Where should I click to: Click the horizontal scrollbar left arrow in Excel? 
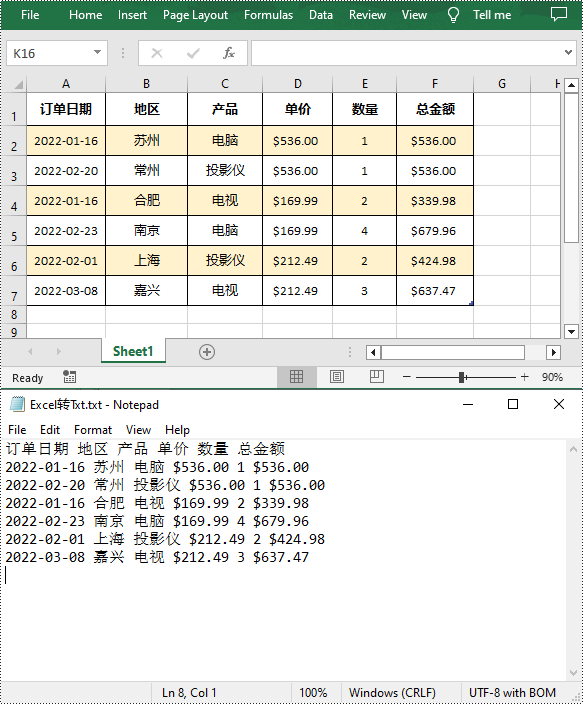point(373,352)
